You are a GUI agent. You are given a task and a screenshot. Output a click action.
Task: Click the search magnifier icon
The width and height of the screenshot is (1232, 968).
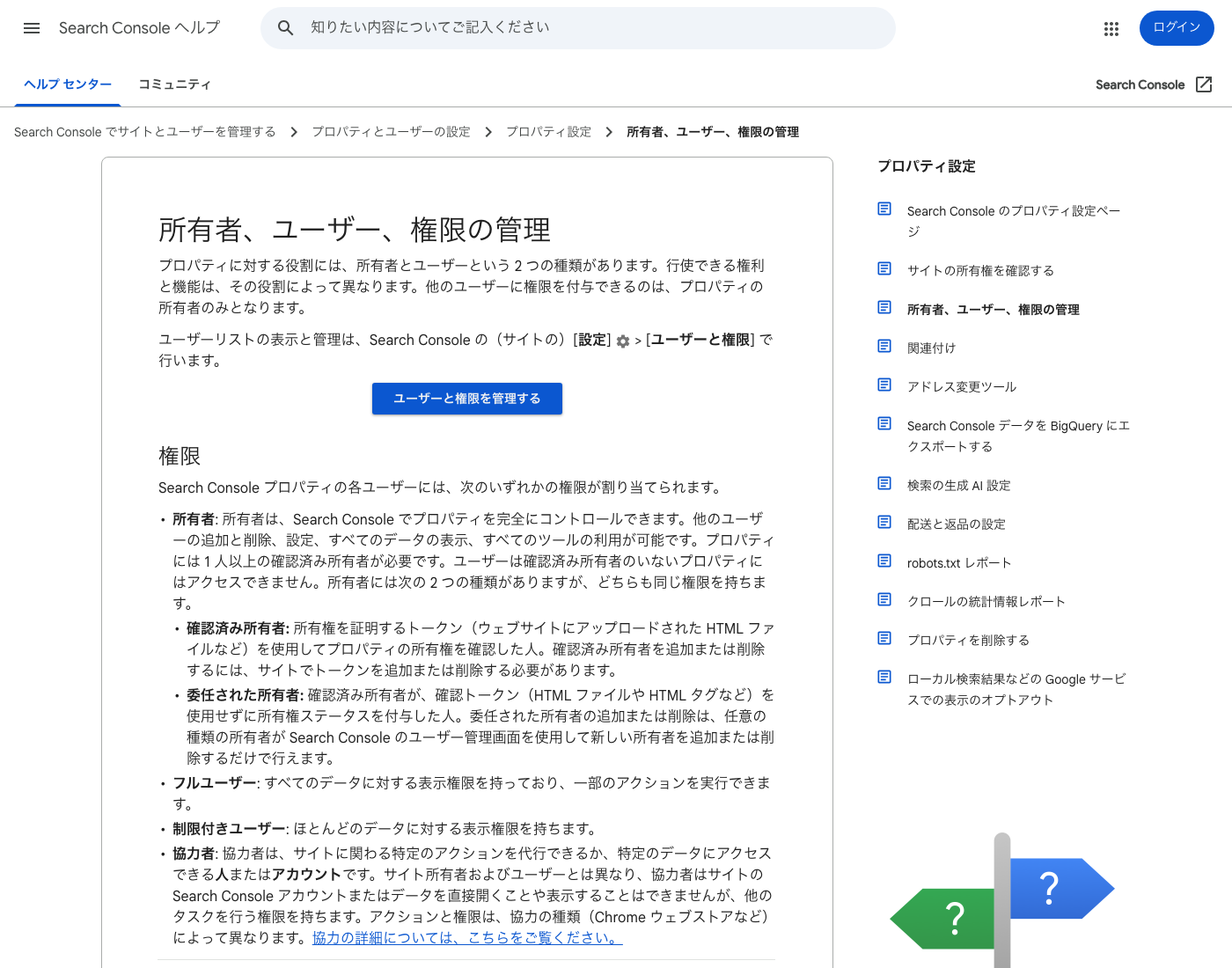click(x=285, y=28)
